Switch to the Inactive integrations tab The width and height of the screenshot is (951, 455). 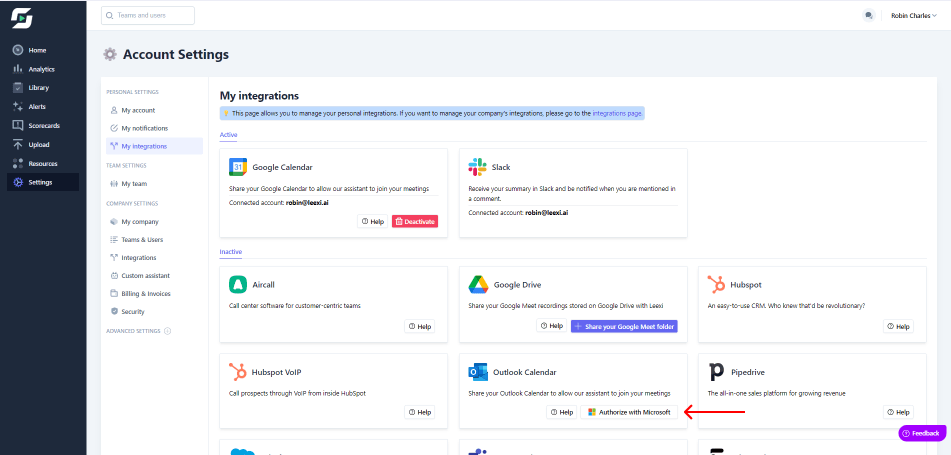(231, 252)
